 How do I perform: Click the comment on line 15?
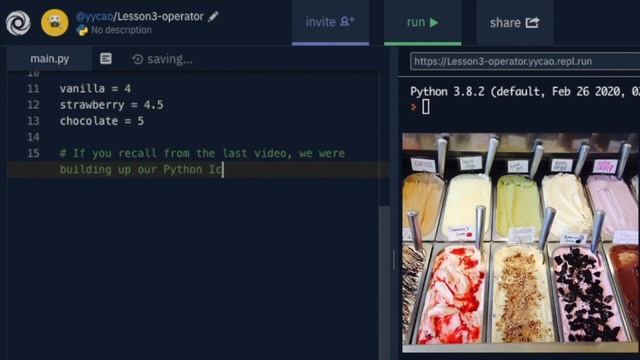[202, 153]
